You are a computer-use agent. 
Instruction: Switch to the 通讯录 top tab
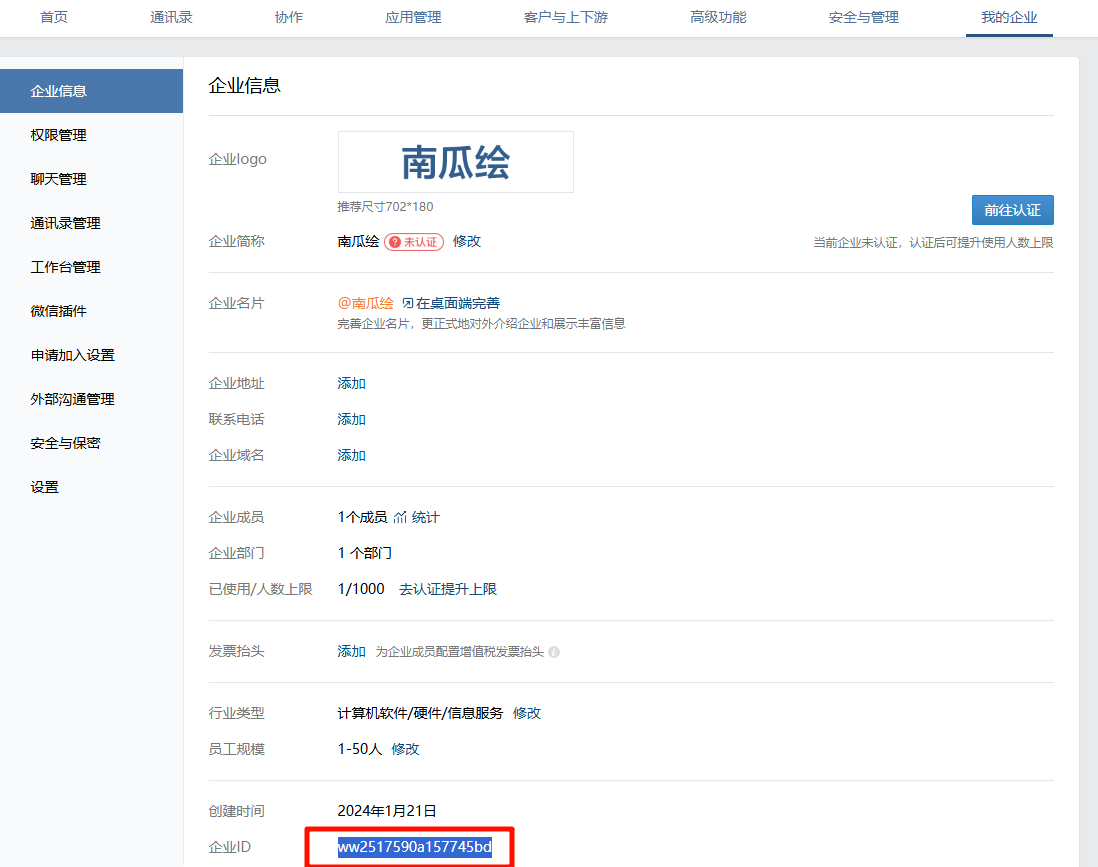[x=171, y=17]
